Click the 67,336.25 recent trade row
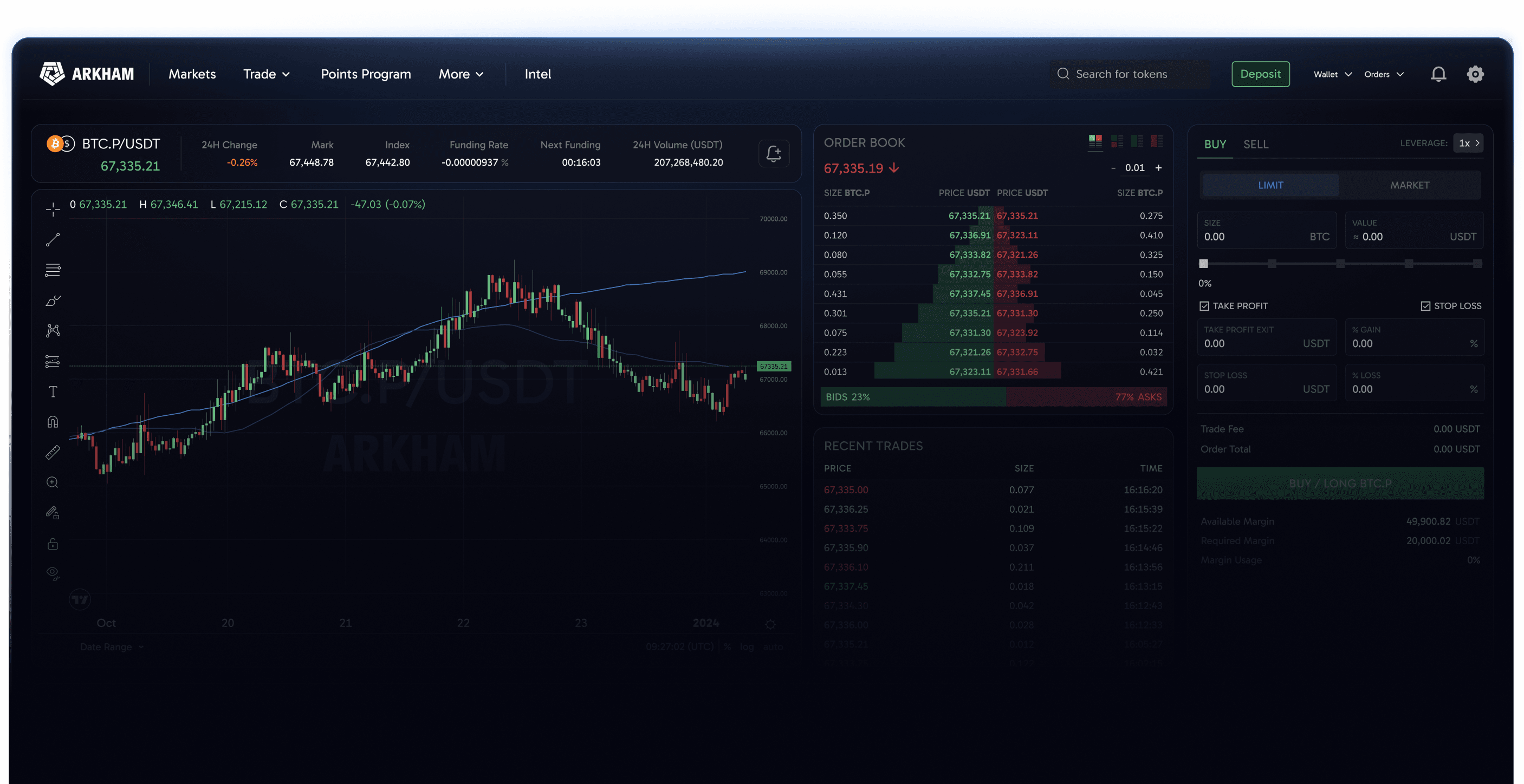 (992, 509)
